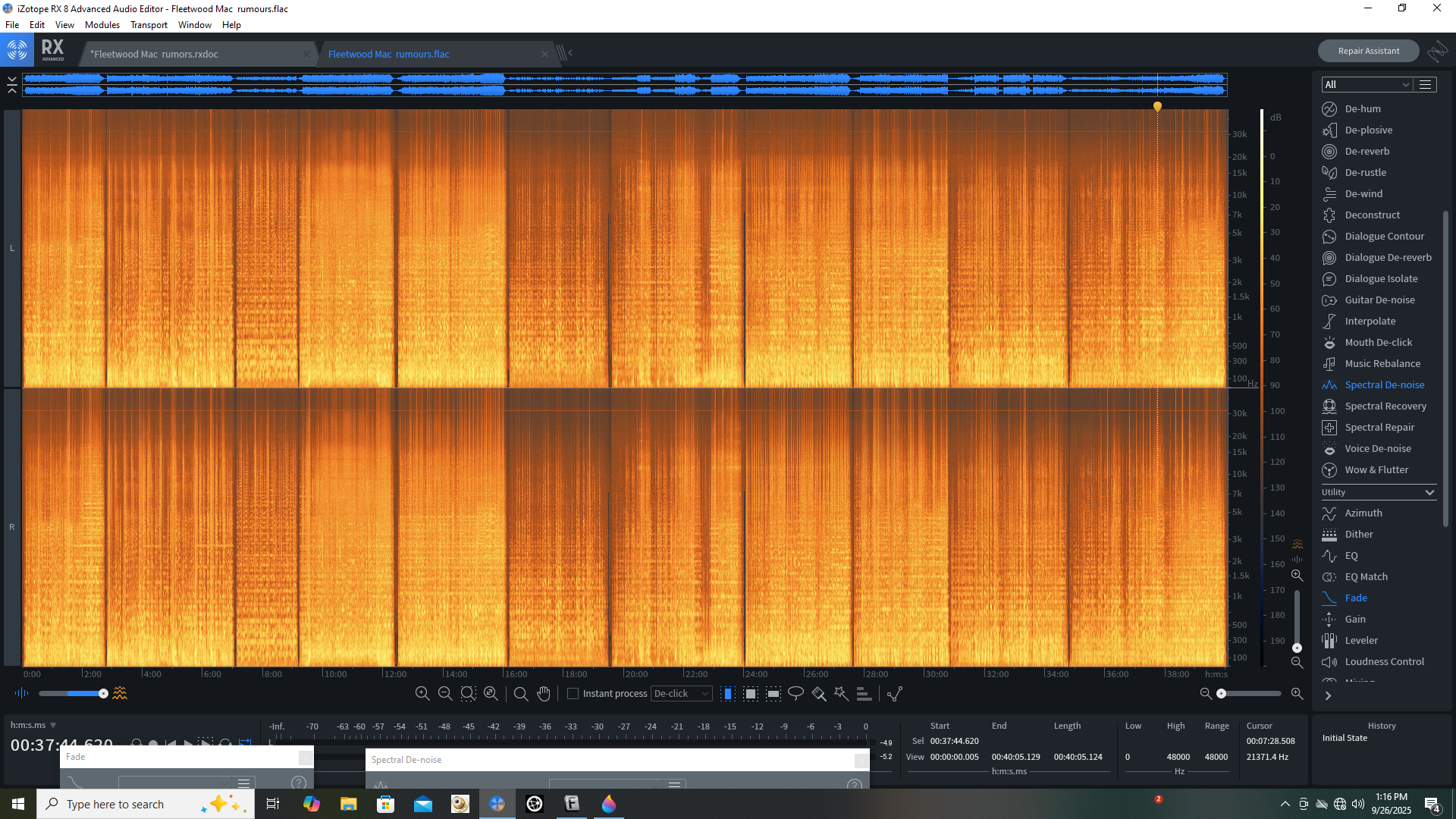
Task: Choose the Grab and Drag hand tool
Action: (544, 693)
